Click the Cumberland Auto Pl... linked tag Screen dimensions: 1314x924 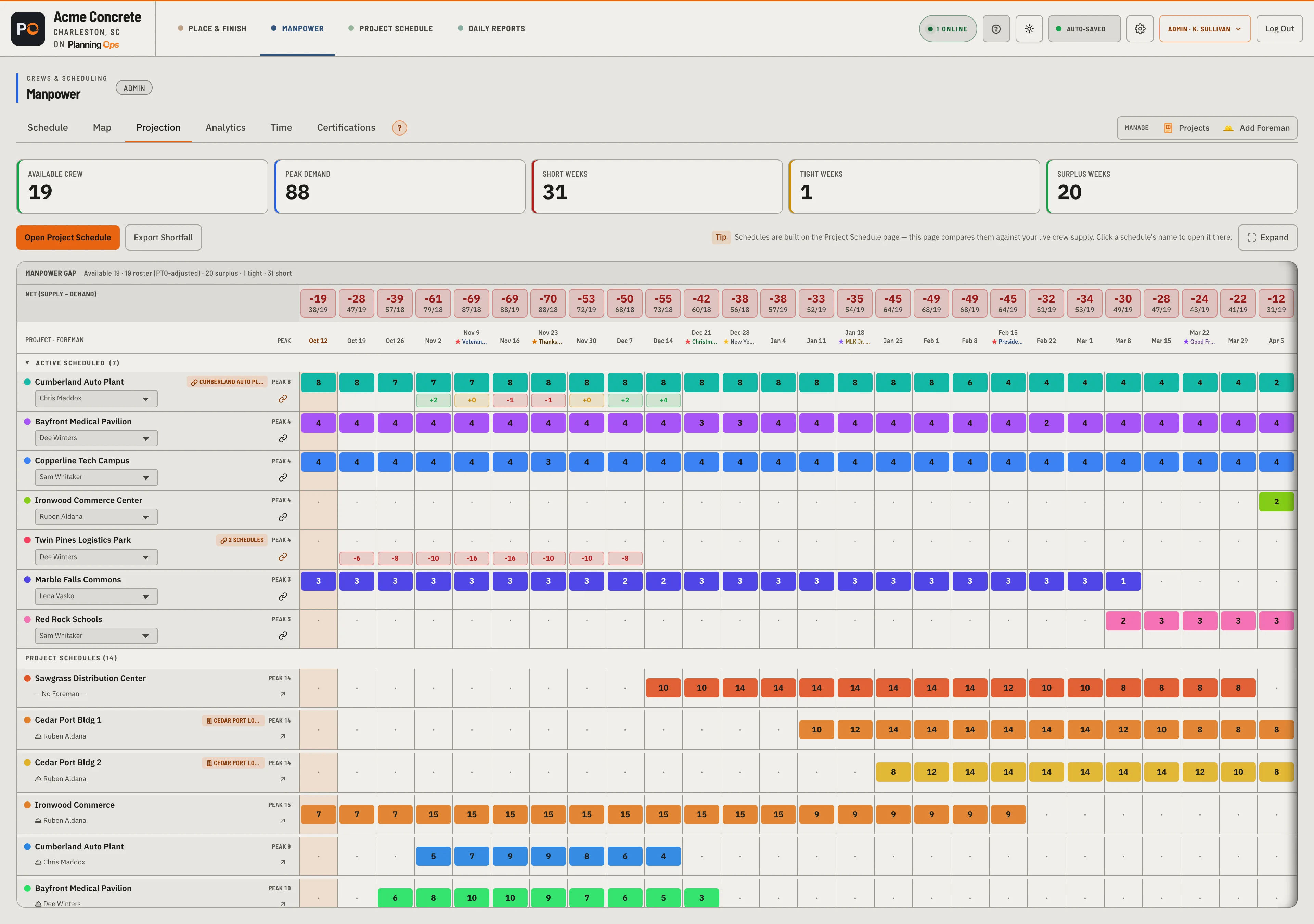[x=227, y=382]
